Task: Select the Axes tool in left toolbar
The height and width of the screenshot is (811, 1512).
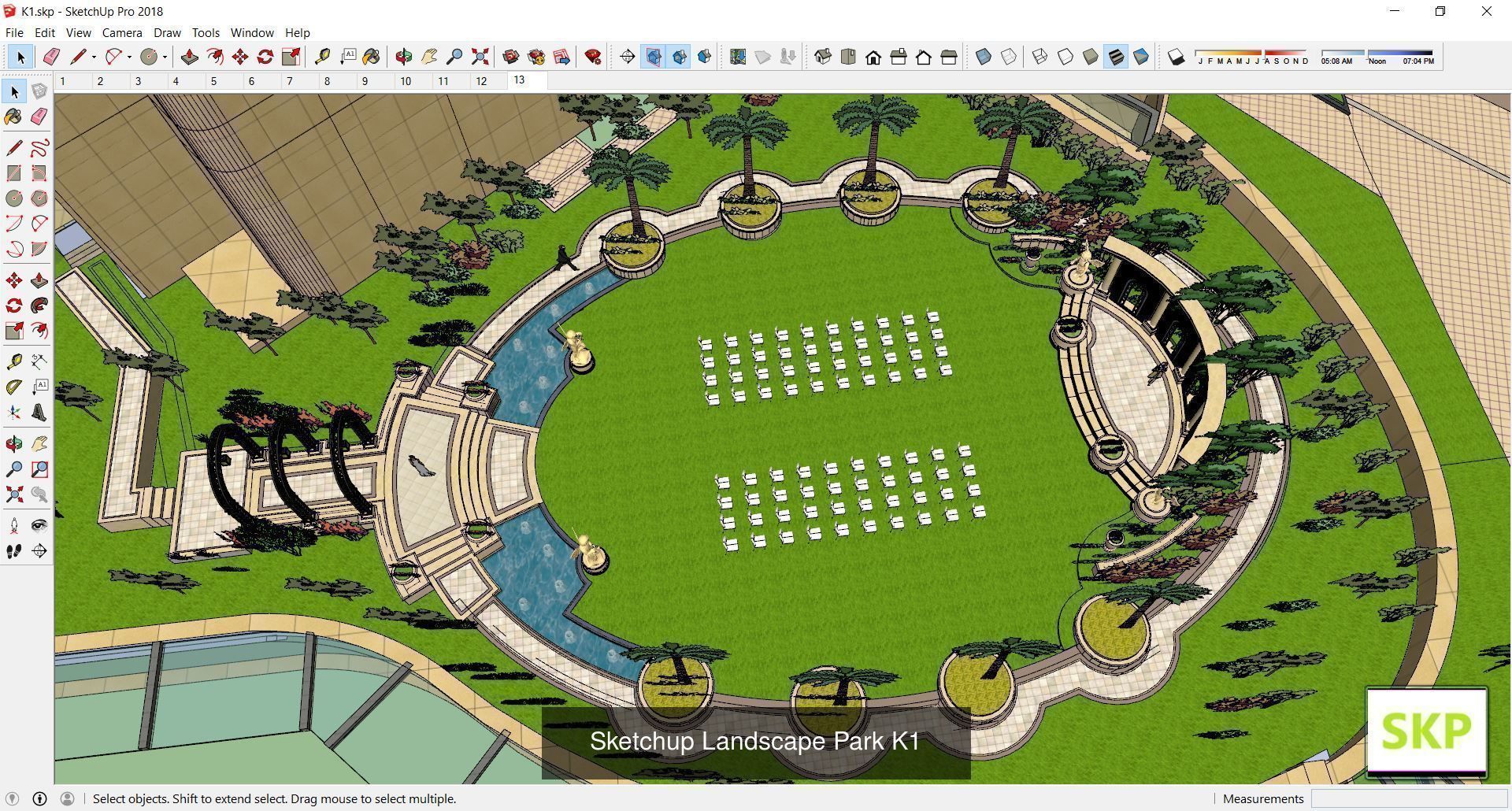Action: [x=14, y=413]
